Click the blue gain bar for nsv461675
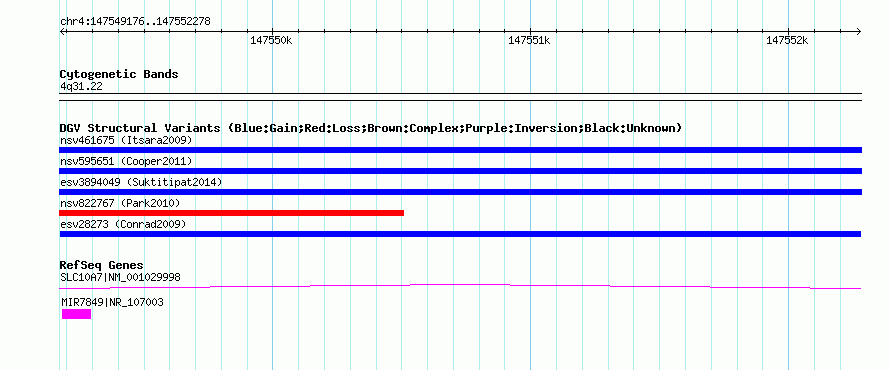 click(x=460, y=150)
